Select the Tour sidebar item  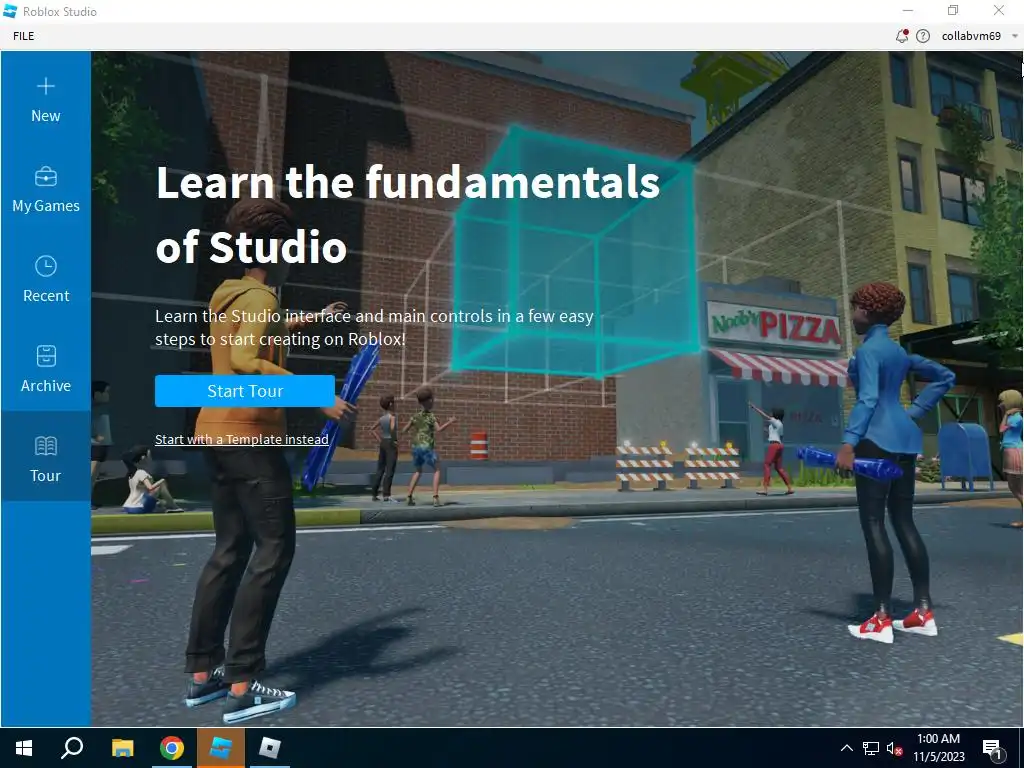coord(46,456)
